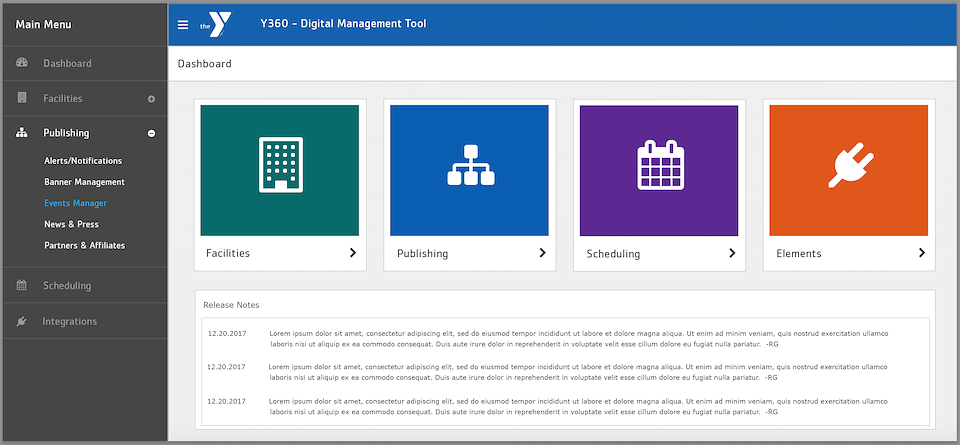This screenshot has width=960, height=445.
Task: Toggle the hamburger menu icon
Action: [182, 24]
